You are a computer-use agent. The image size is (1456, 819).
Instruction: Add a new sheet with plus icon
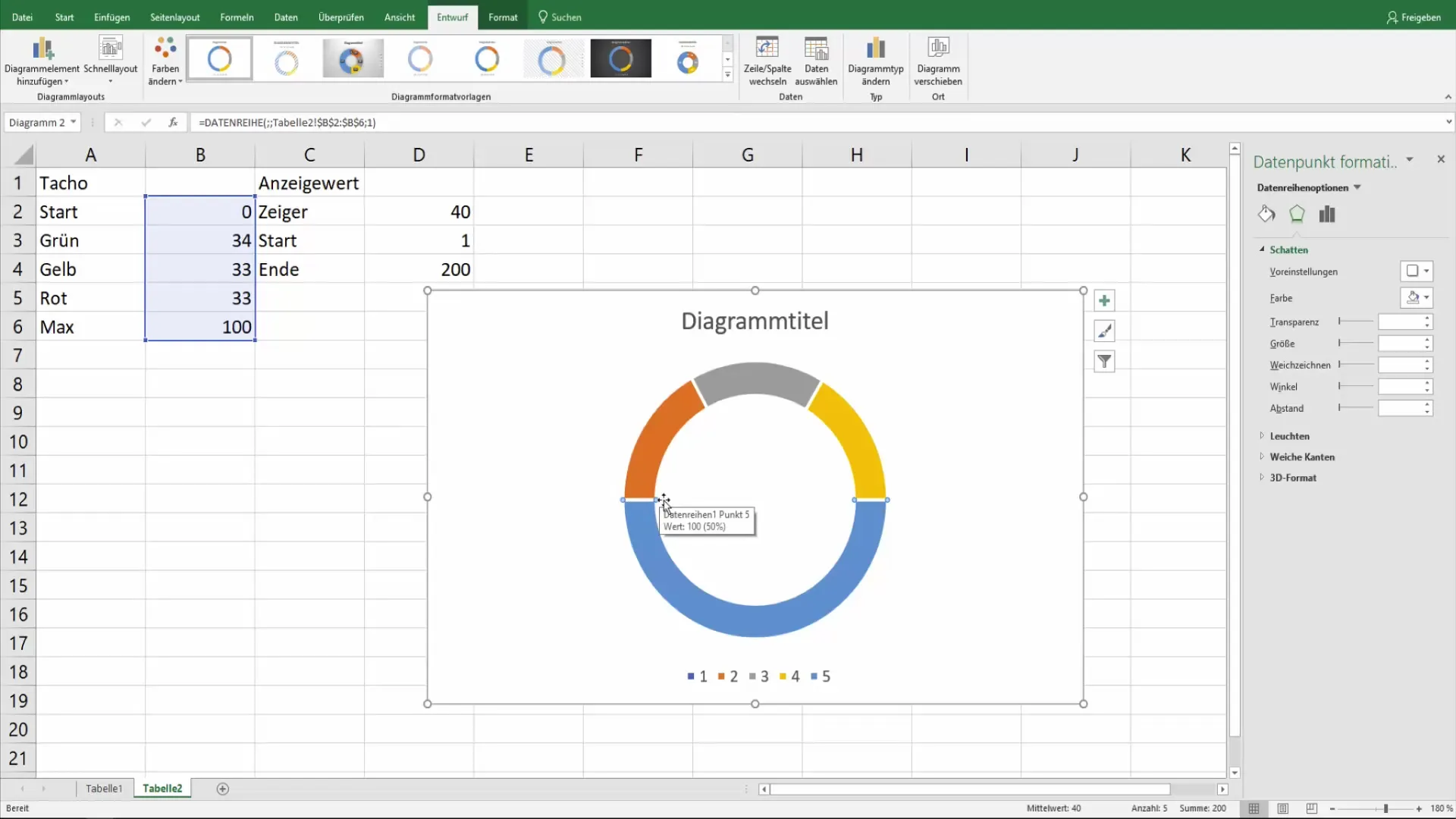(x=222, y=789)
